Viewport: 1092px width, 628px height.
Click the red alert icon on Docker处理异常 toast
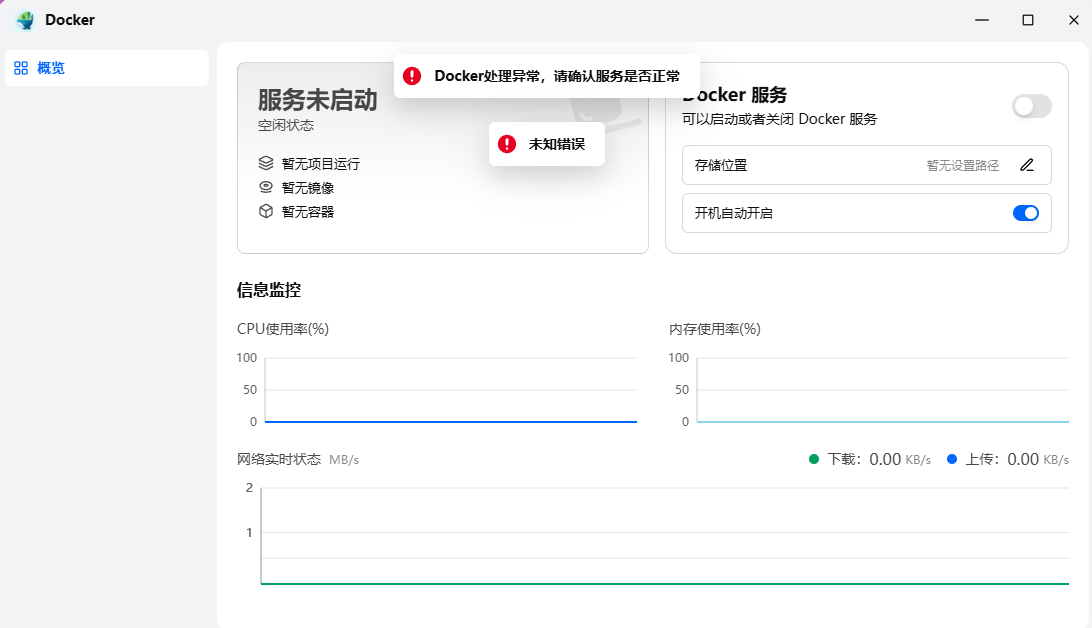411,75
